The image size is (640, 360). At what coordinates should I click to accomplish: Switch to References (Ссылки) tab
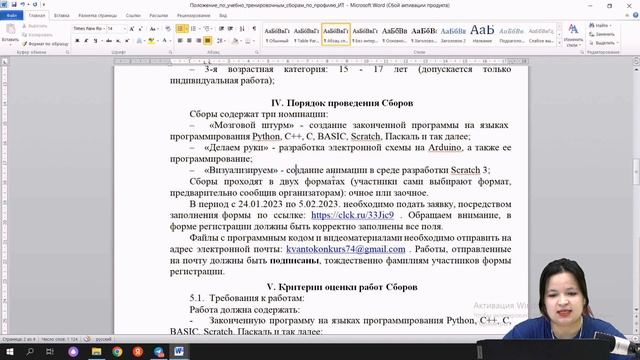133,16
